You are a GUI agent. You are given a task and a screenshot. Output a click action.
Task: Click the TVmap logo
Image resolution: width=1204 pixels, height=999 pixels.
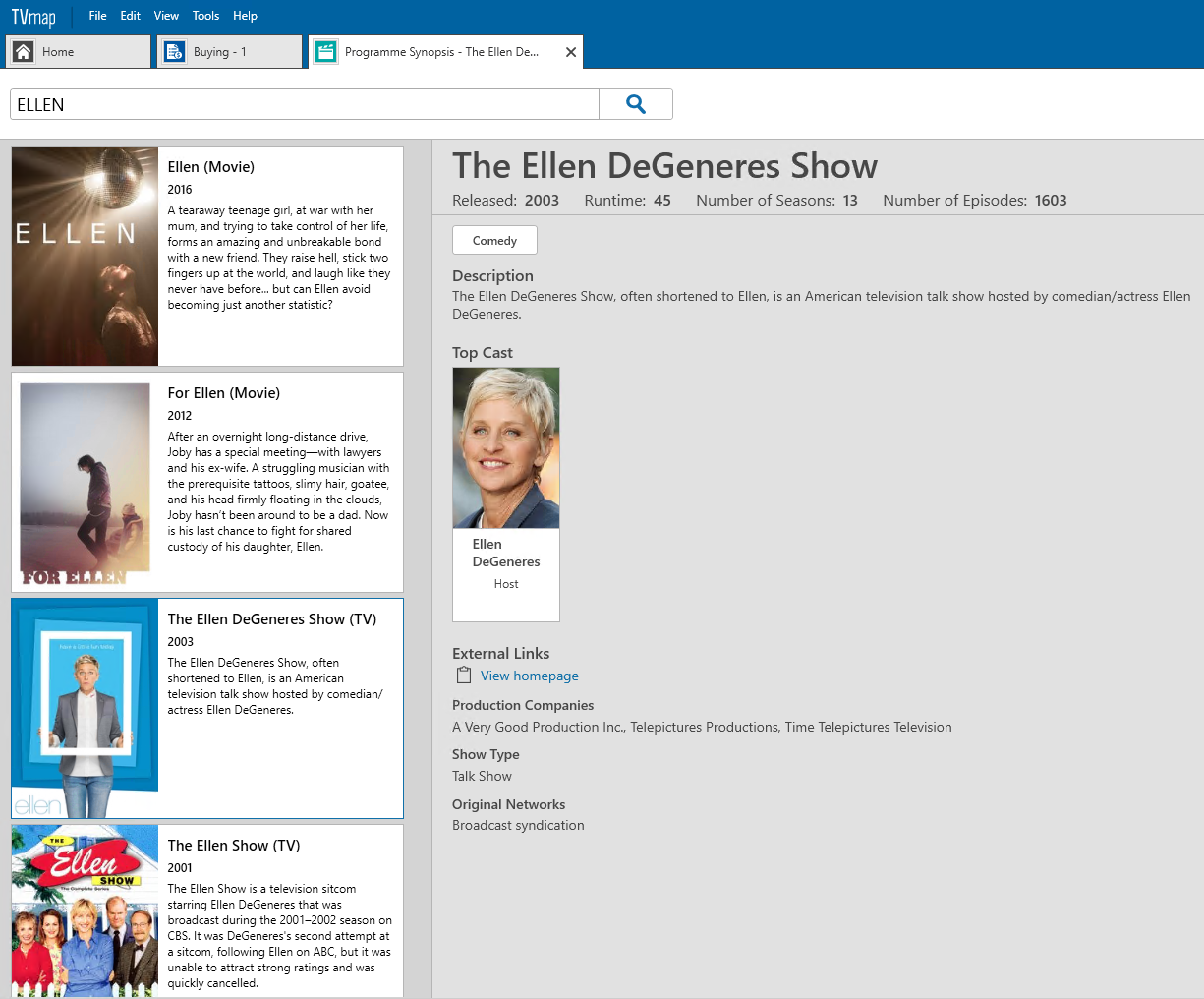tap(33, 17)
